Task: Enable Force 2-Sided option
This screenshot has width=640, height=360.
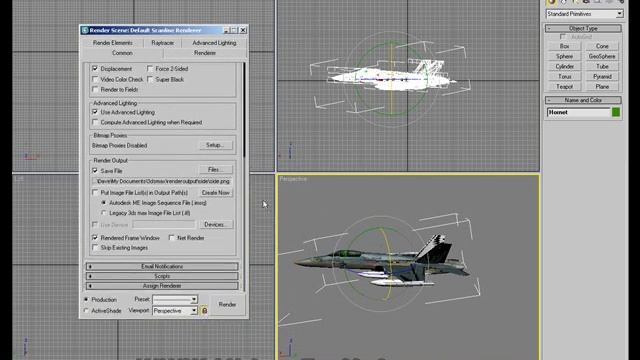Action: pyautogui.click(x=150, y=69)
